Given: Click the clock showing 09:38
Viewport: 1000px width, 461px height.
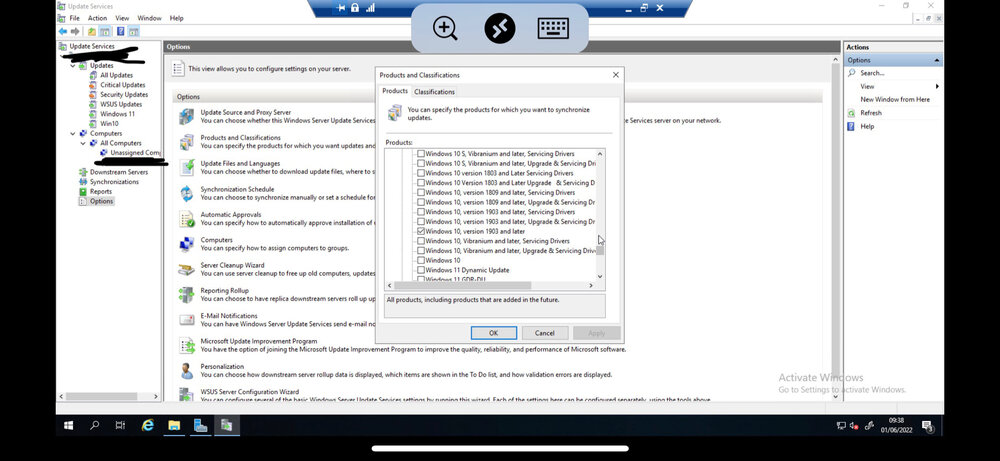Looking at the screenshot, I should (896, 420).
